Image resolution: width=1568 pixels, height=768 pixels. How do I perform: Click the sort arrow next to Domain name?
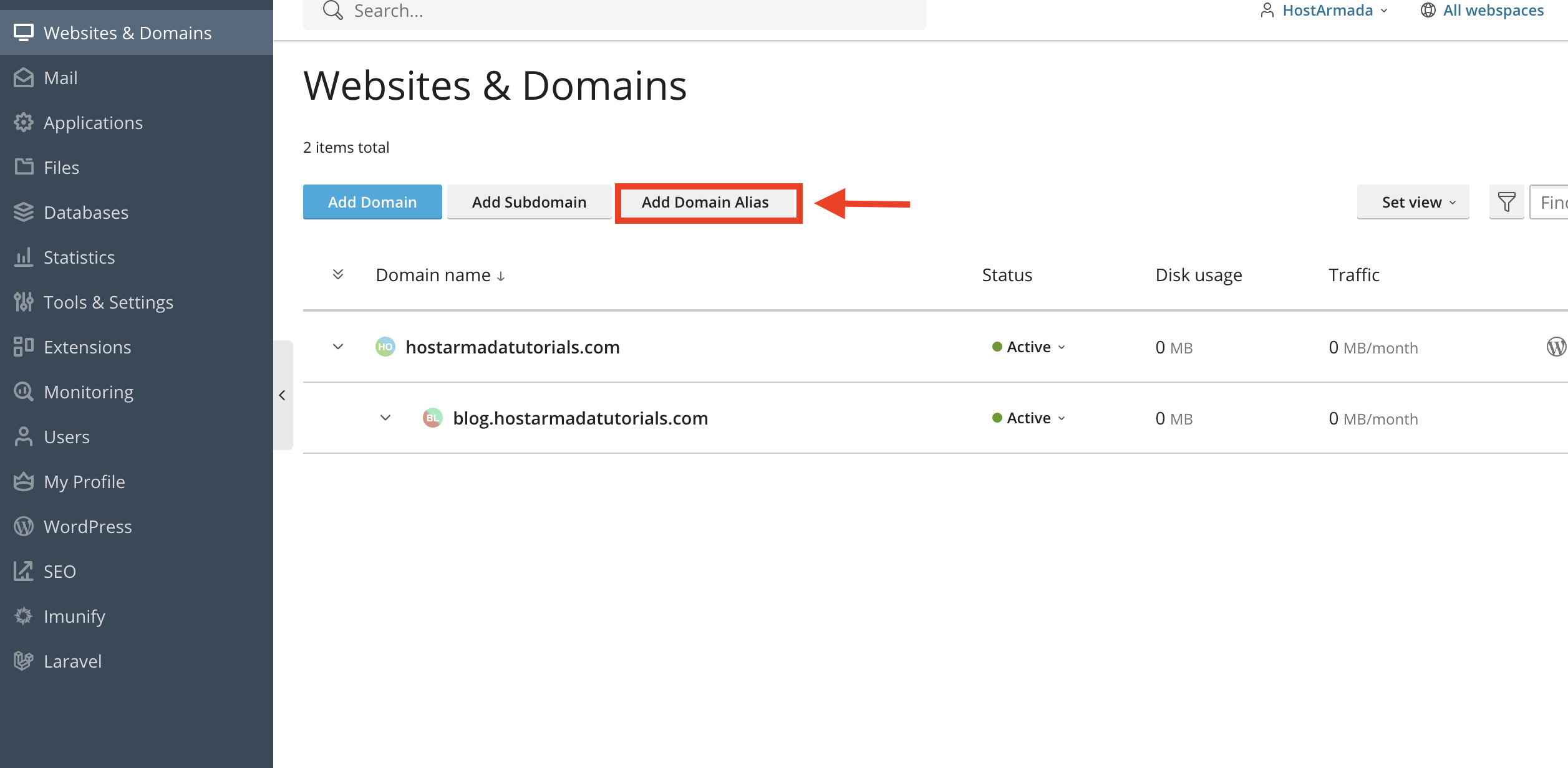pyautogui.click(x=501, y=276)
